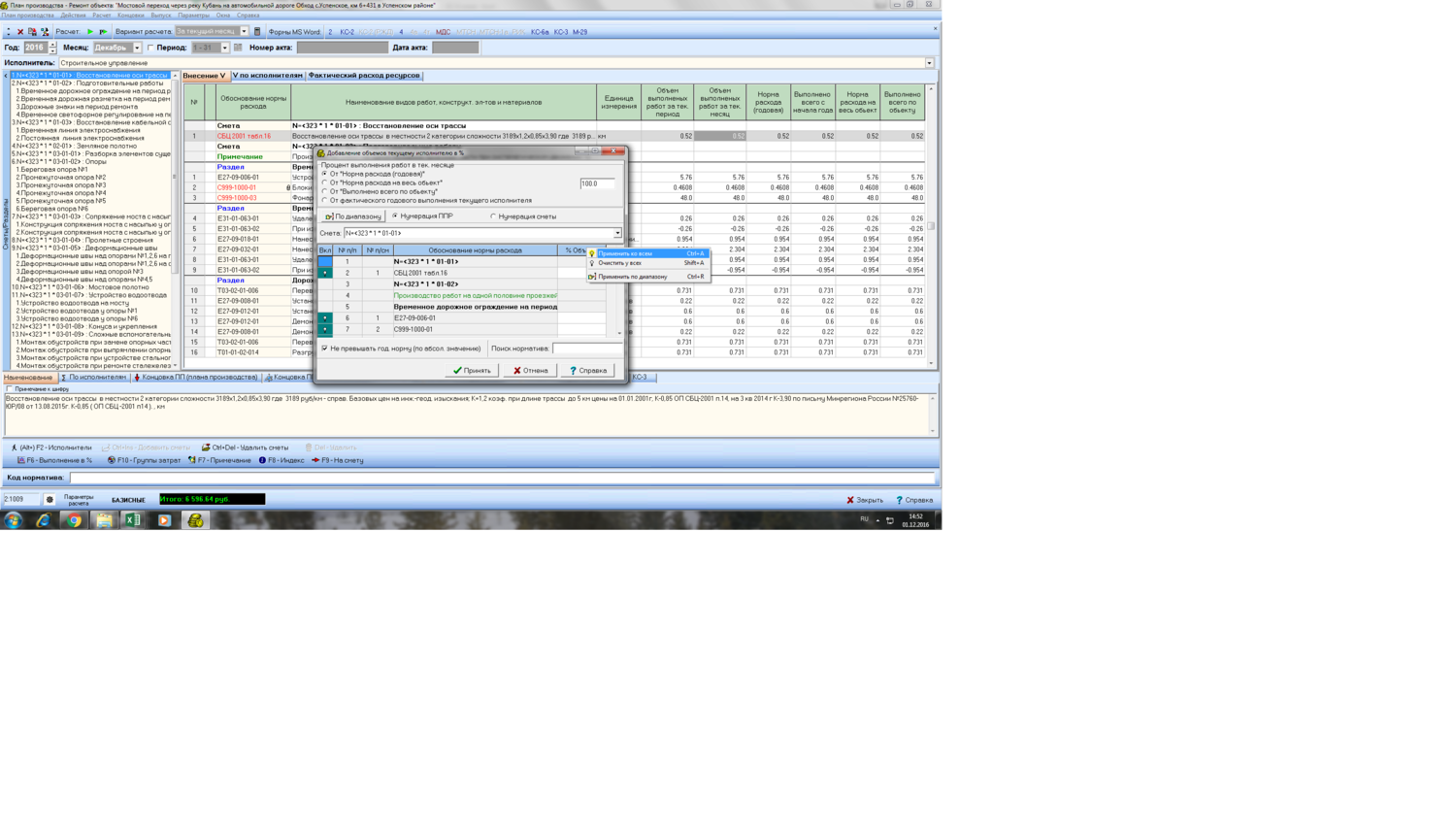Open calculation parameters gear icon
The width and height of the screenshot is (1456, 830).
click(x=50, y=500)
